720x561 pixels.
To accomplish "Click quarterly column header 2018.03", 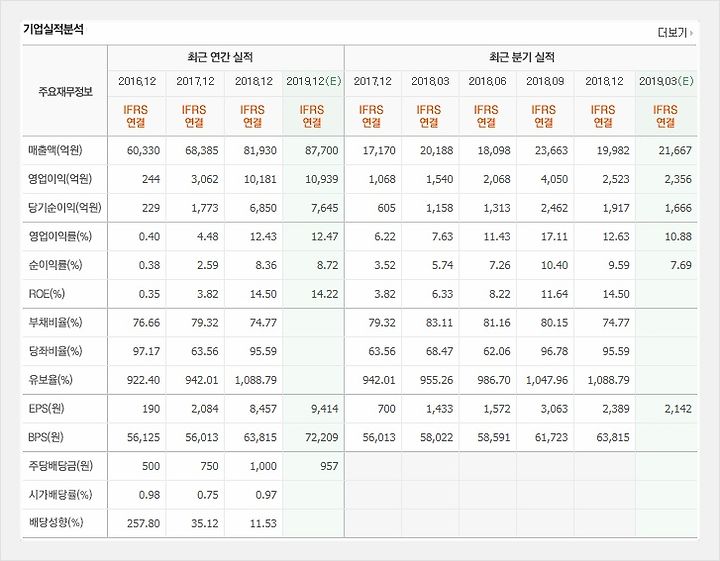I will point(430,81).
